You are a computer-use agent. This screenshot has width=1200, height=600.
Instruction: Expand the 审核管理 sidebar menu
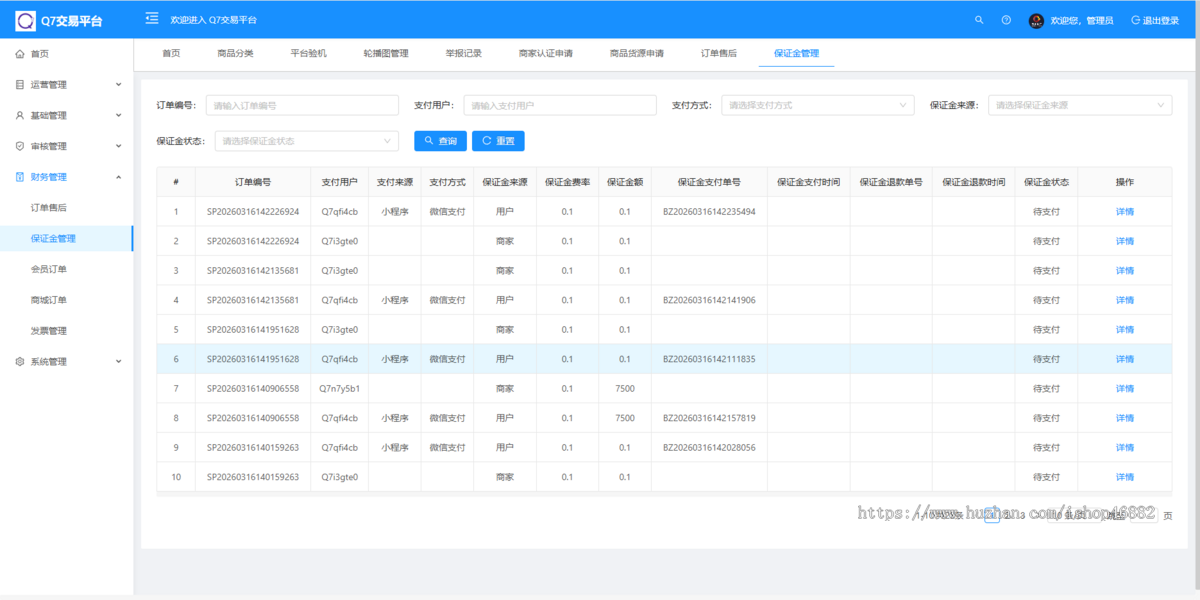coord(66,146)
